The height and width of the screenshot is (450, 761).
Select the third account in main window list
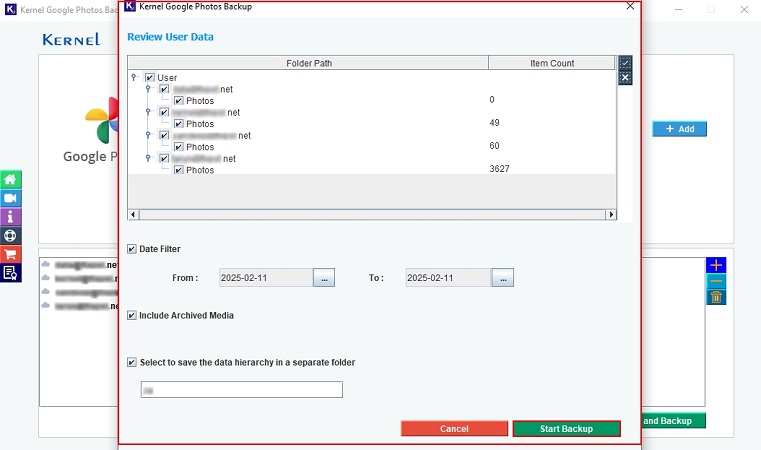click(x=80, y=292)
